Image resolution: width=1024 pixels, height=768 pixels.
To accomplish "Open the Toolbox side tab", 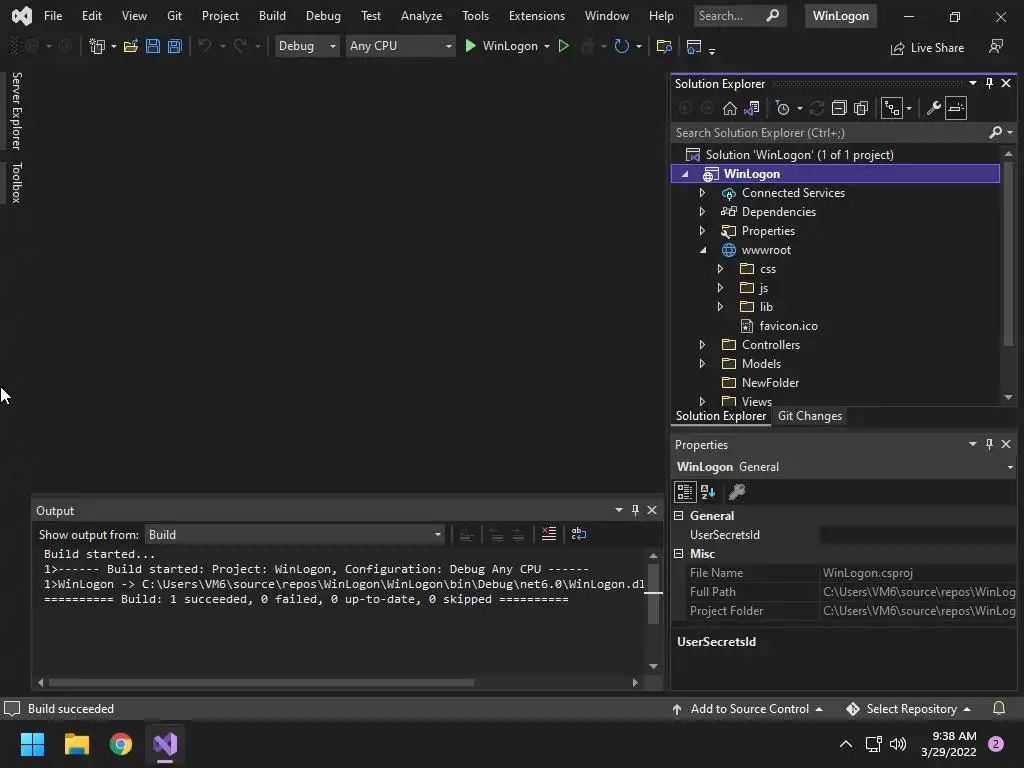I will pos(17,183).
